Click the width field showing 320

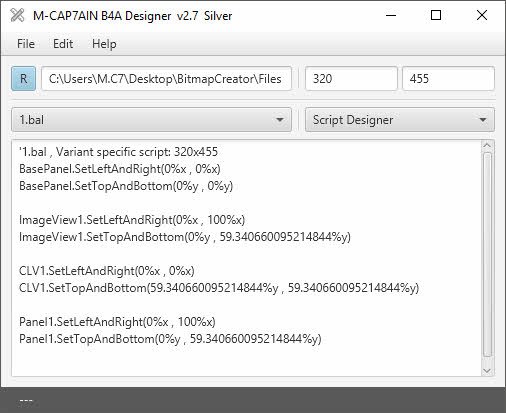pyautogui.click(x=351, y=79)
